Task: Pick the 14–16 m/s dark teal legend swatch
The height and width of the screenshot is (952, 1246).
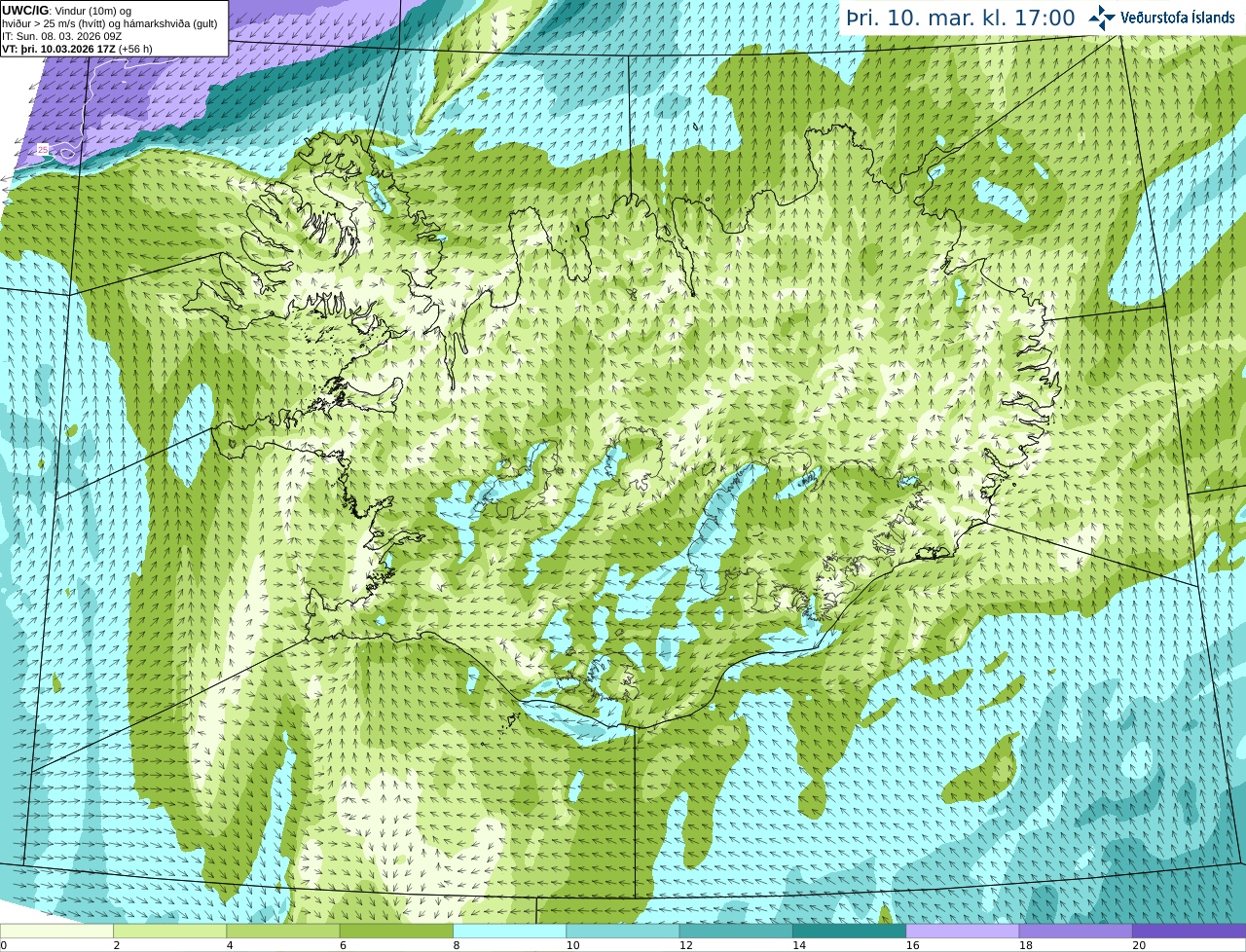Action: (x=849, y=931)
